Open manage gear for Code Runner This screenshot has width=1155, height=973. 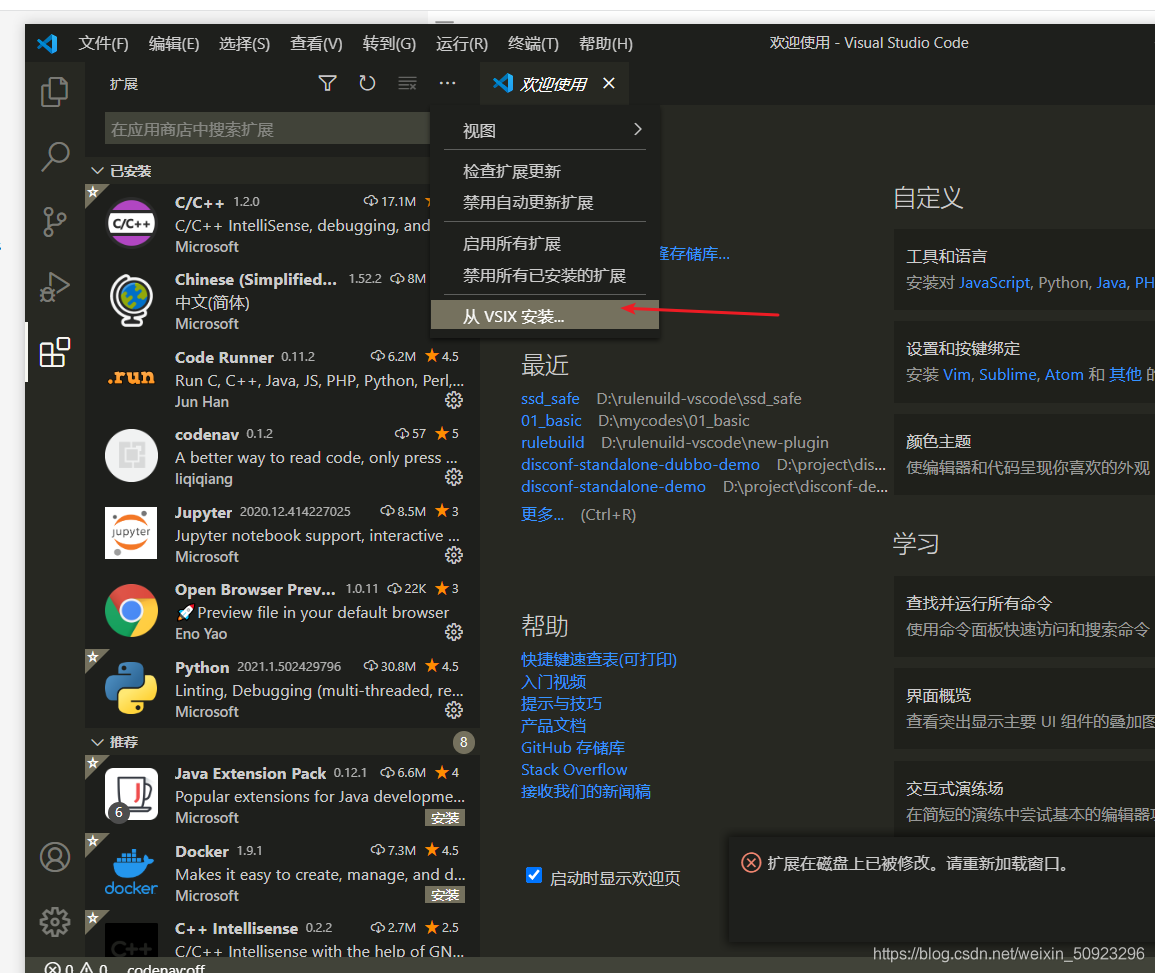coord(454,400)
